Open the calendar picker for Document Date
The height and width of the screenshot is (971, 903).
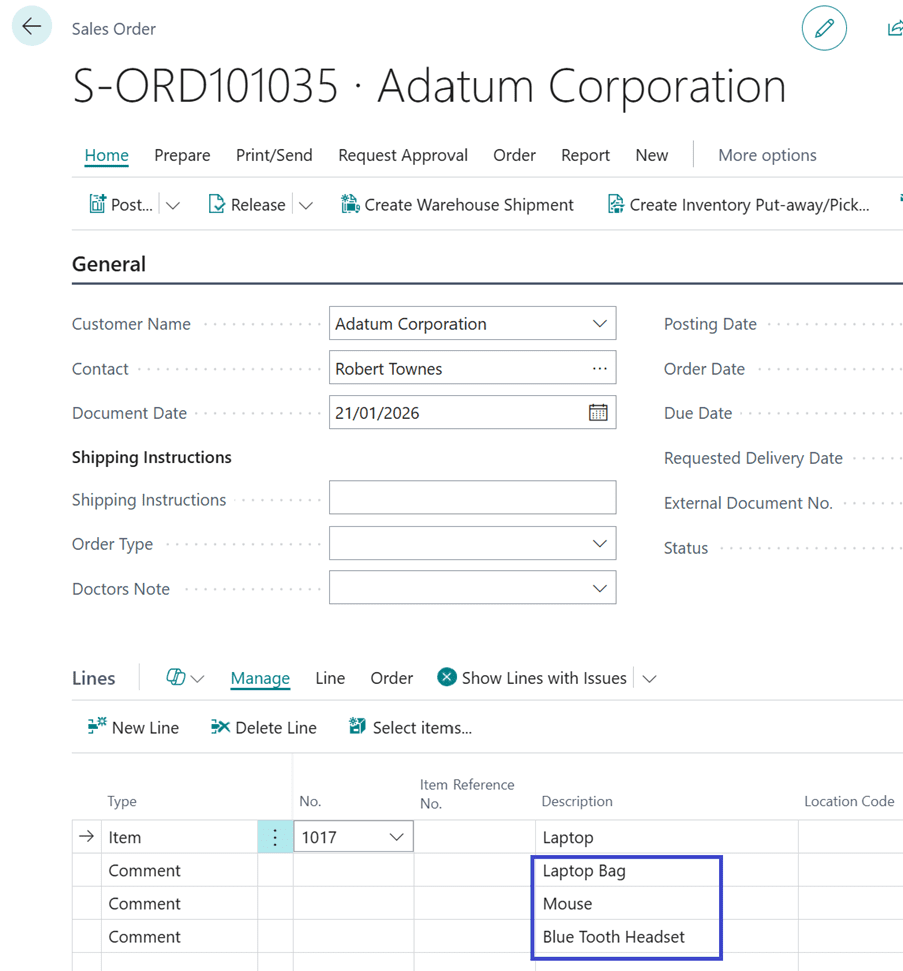(598, 413)
